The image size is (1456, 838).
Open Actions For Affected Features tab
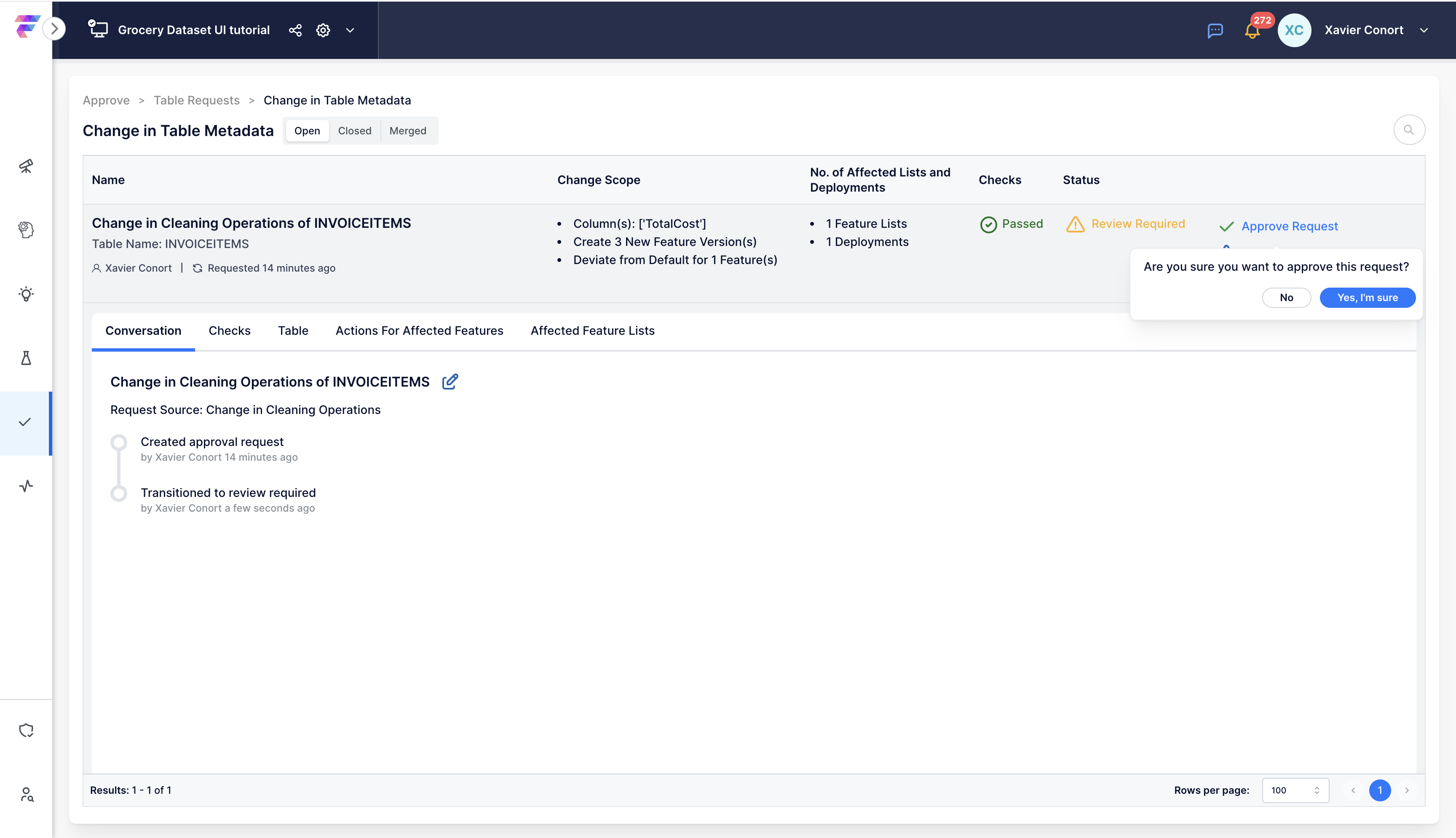click(x=419, y=331)
